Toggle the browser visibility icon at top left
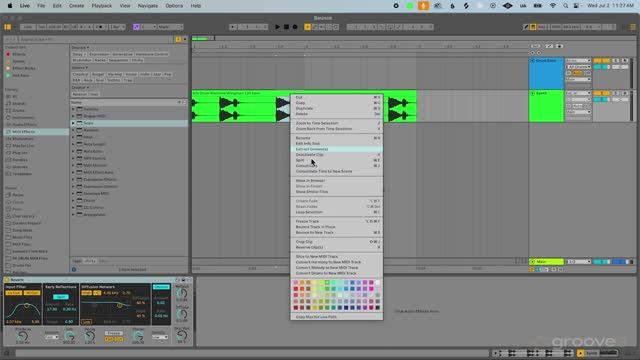 (x=8, y=27)
